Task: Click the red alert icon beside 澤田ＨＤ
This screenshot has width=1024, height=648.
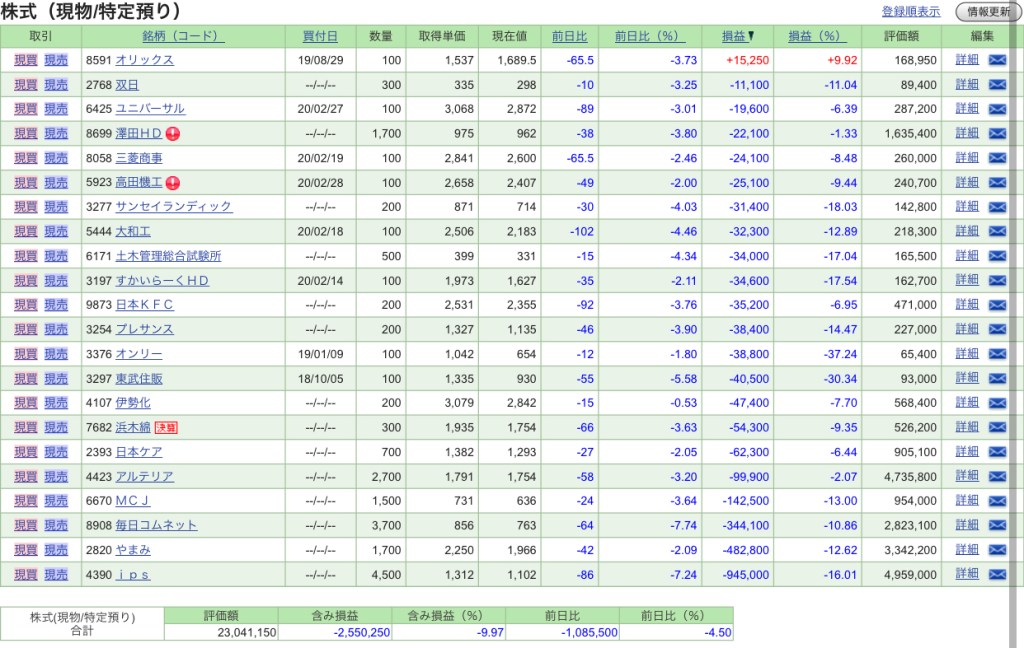Action: [x=172, y=134]
